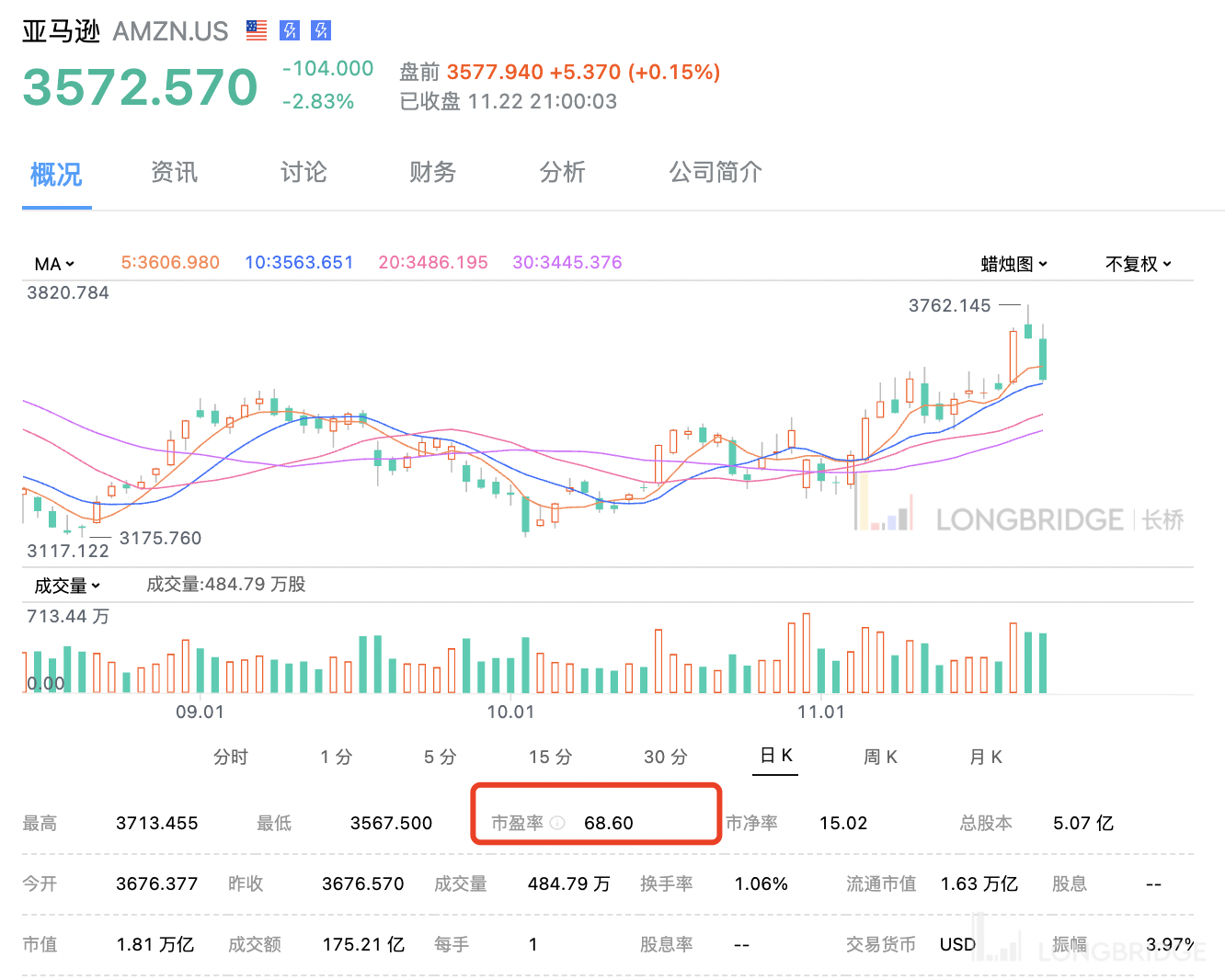Viewport: 1225px width, 980px height.
Task: Click the -2.83% change percentage
Action: click(318, 101)
